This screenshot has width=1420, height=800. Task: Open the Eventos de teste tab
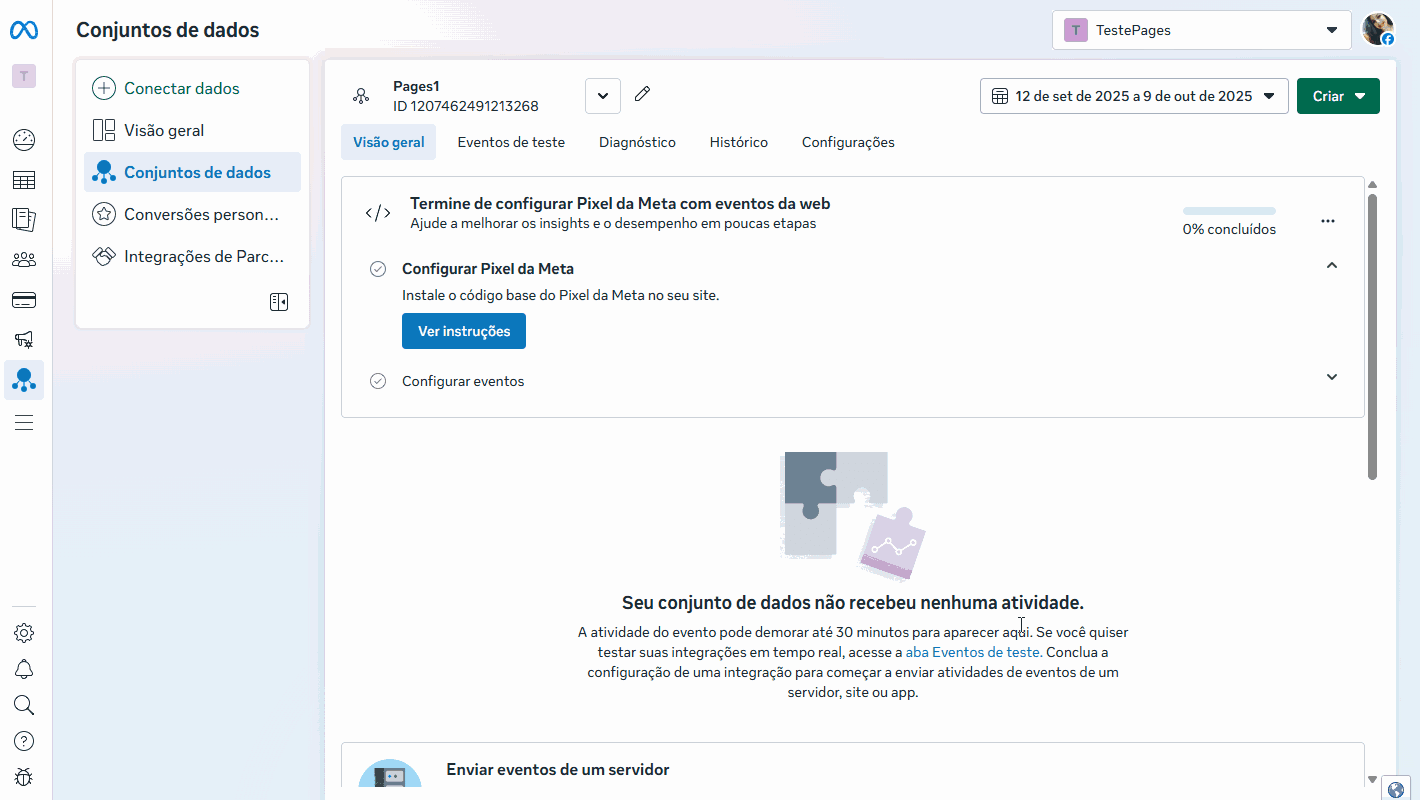pyautogui.click(x=510, y=142)
